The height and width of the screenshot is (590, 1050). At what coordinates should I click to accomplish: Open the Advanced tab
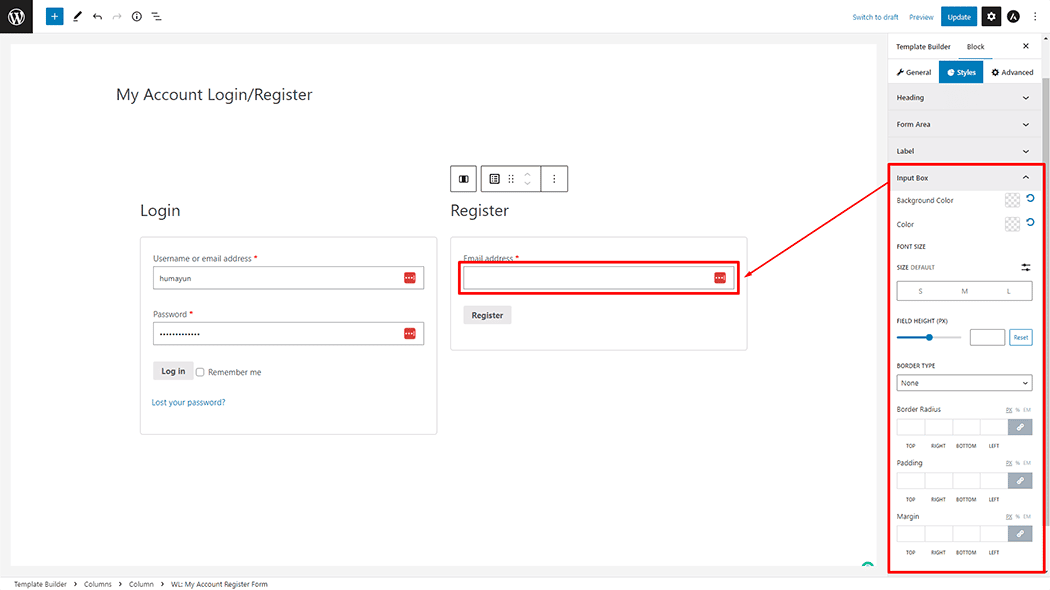click(x=1012, y=71)
